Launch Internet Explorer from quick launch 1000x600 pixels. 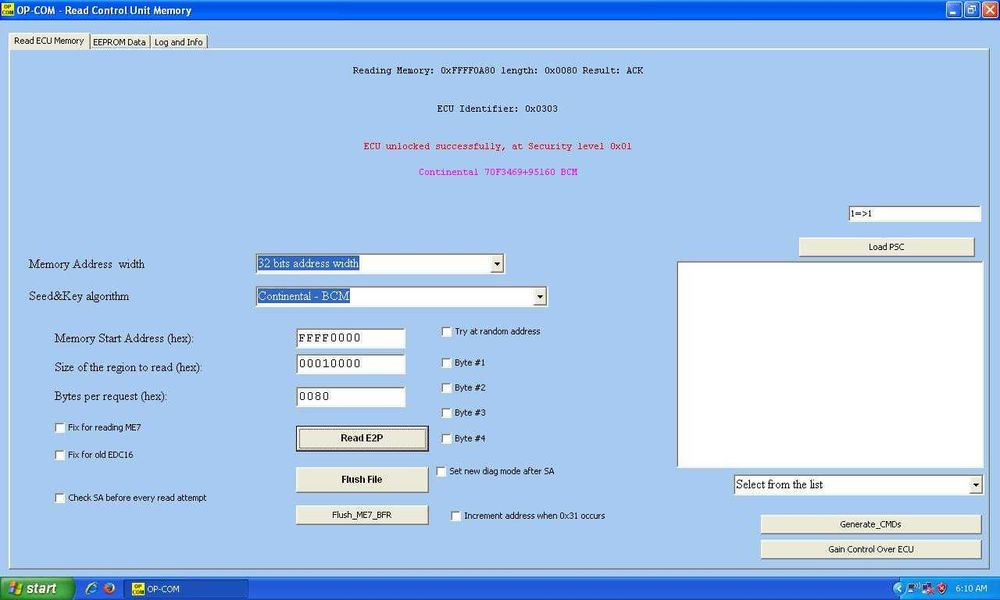pos(91,588)
